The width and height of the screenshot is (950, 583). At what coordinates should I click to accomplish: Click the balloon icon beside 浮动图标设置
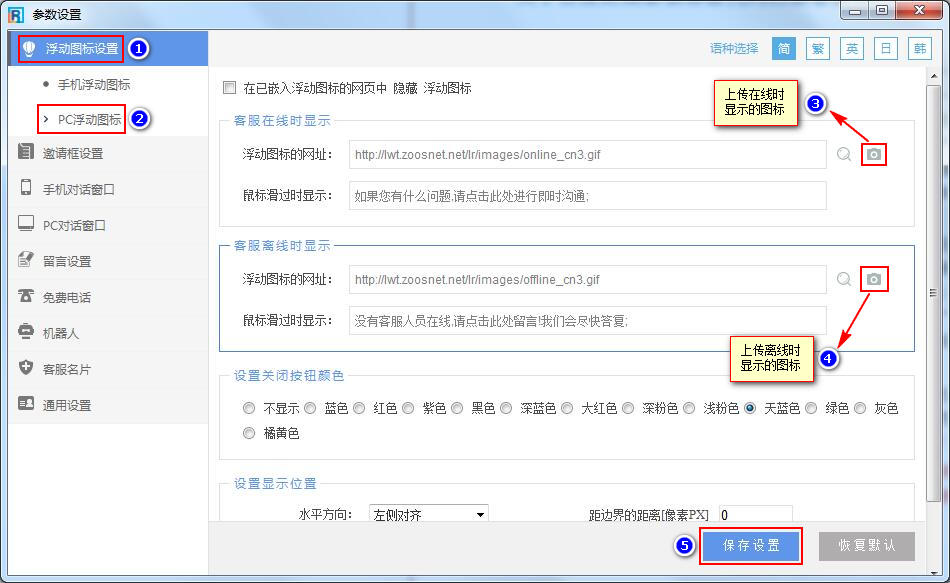click(28, 48)
